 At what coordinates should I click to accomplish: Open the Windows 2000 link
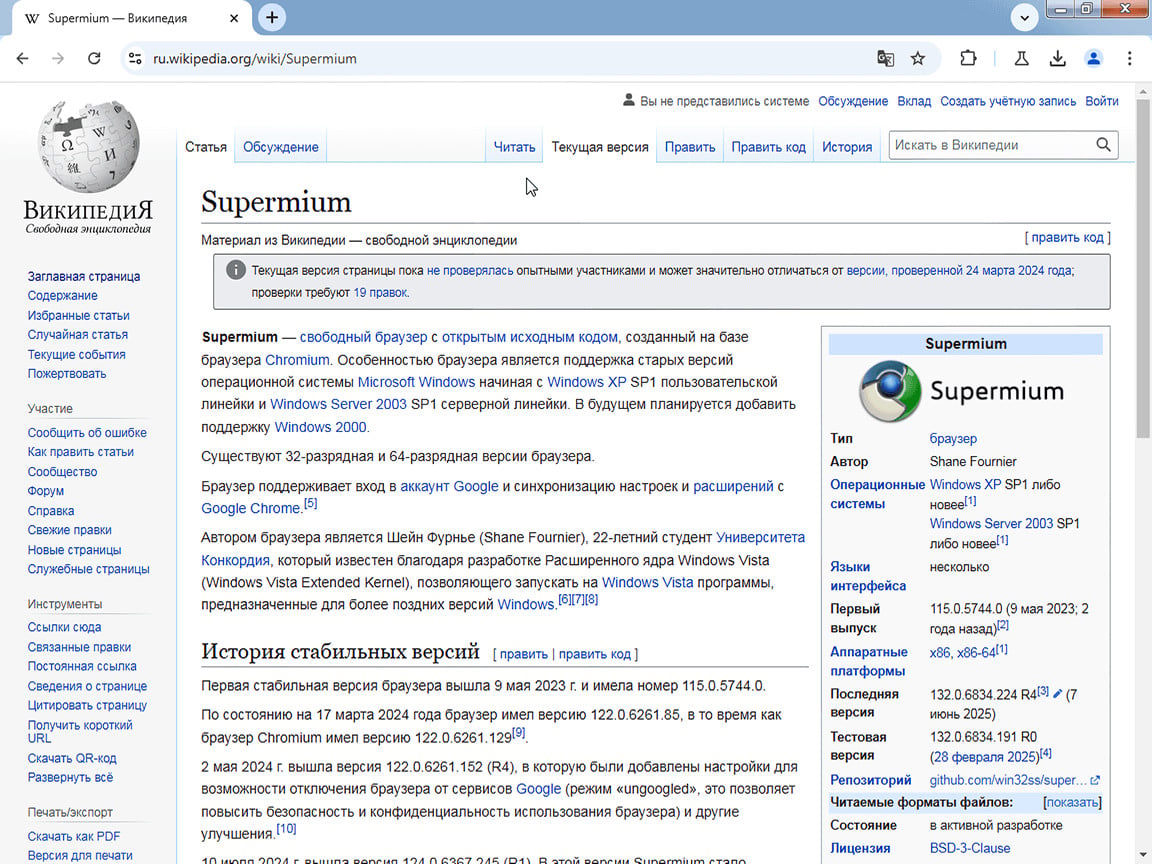pyautogui.click(x=320, y=427)
